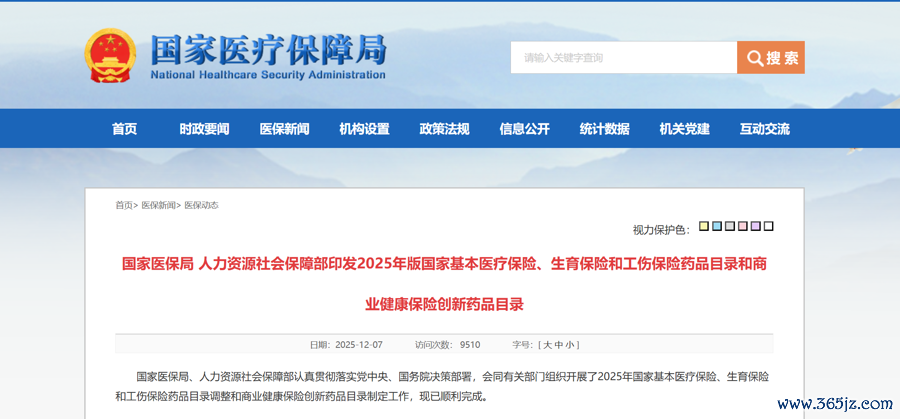Select the blue eye-protection color swatch
This screenshot has width=900, height=419.
tap(717, 226)
